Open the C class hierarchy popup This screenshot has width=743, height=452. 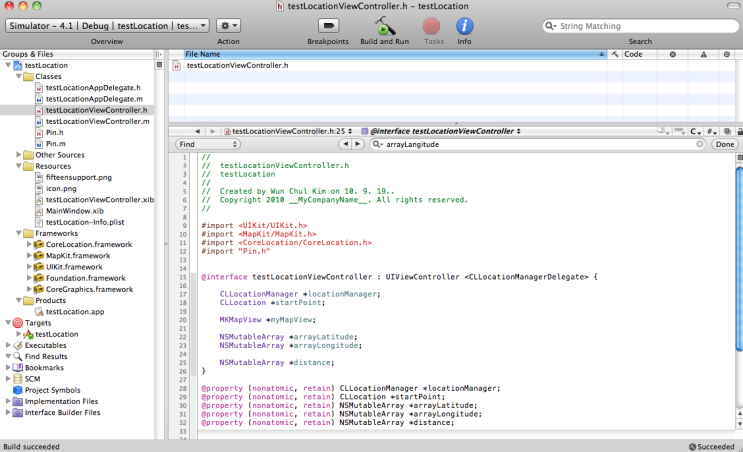point(695,131)
